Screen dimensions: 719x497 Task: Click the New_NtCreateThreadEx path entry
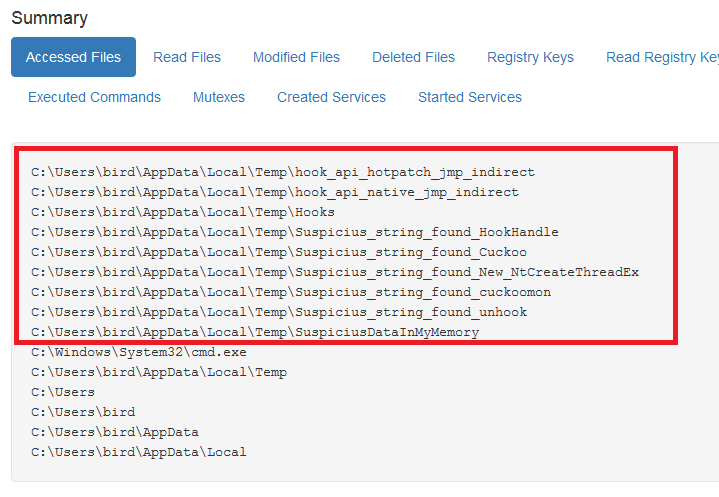pos(335,272)
